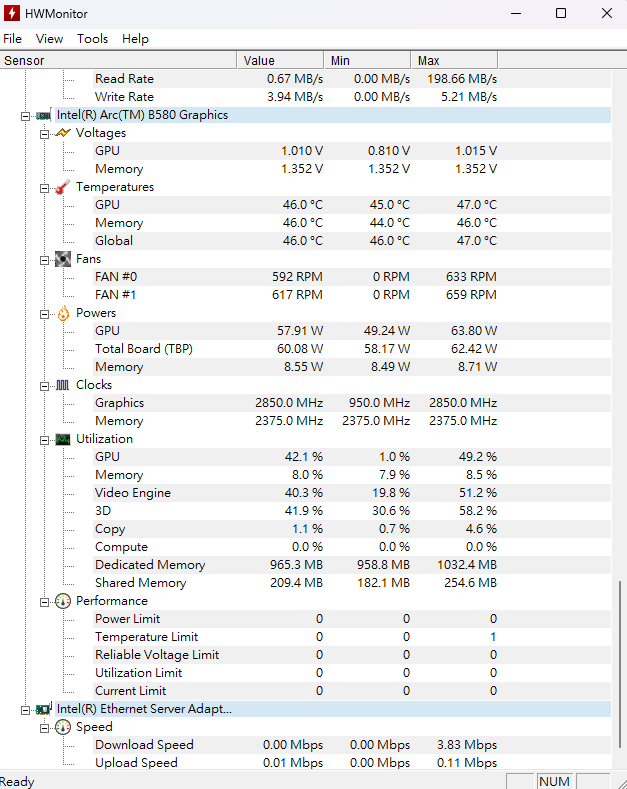Click the vertical scrollbar thumb
627x789 pixels.
619,664
